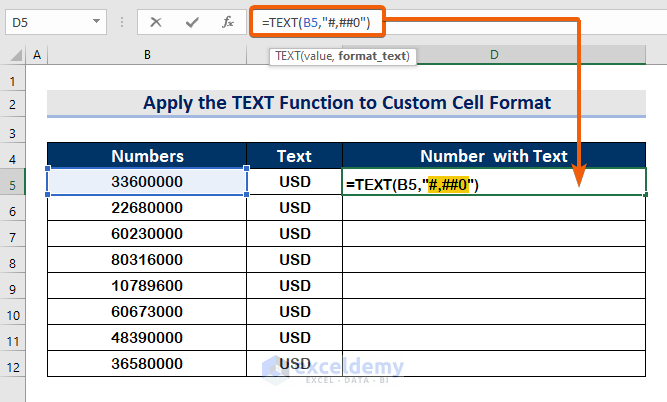Select column C header
The image size is (667, 402).
point(295,54)
